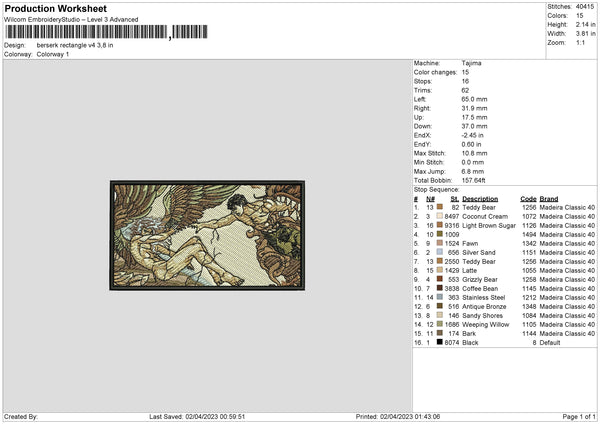Viewport: 600px width, 424px height.
Task: Click 'Antique Bronze' description in row 12
Action: 484,307
